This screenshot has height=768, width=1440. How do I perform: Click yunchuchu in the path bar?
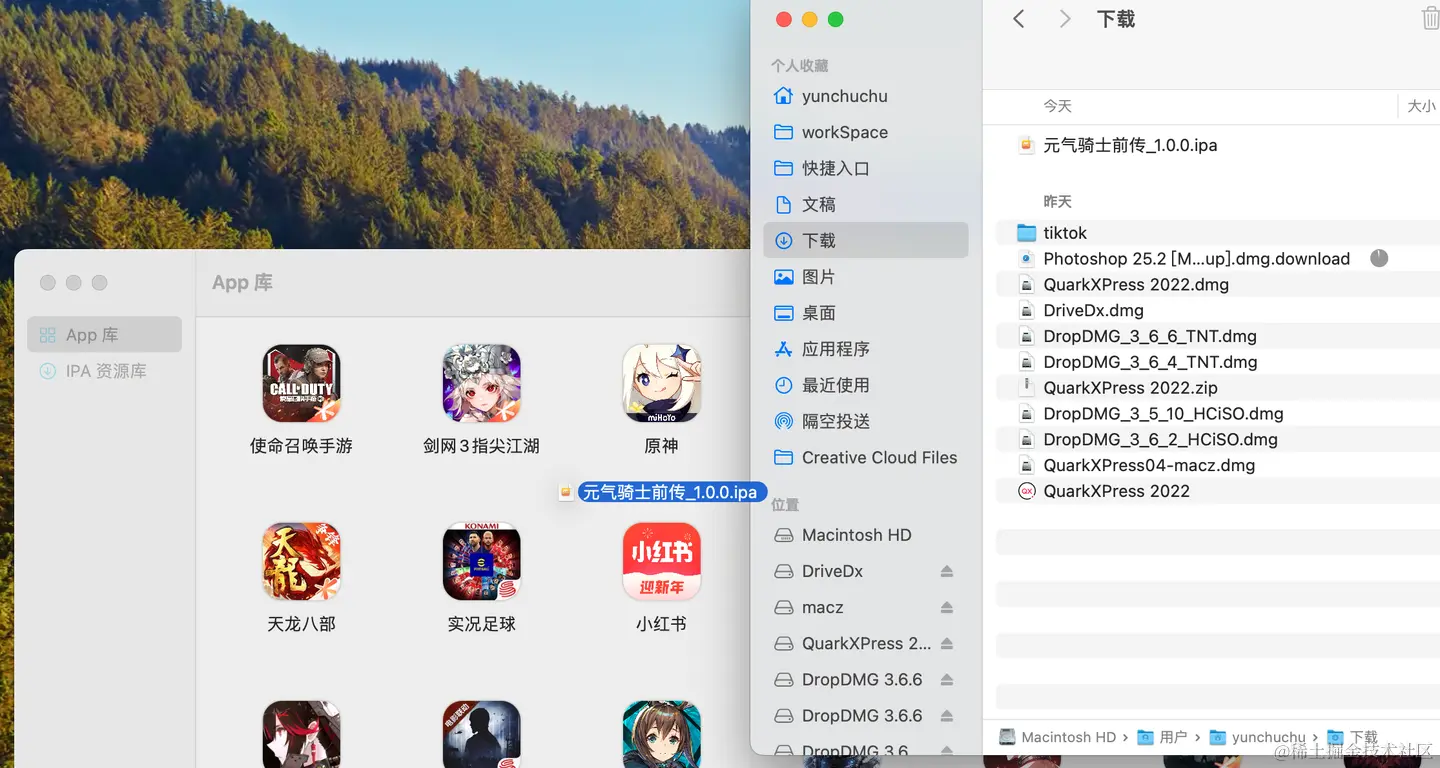1258,737
